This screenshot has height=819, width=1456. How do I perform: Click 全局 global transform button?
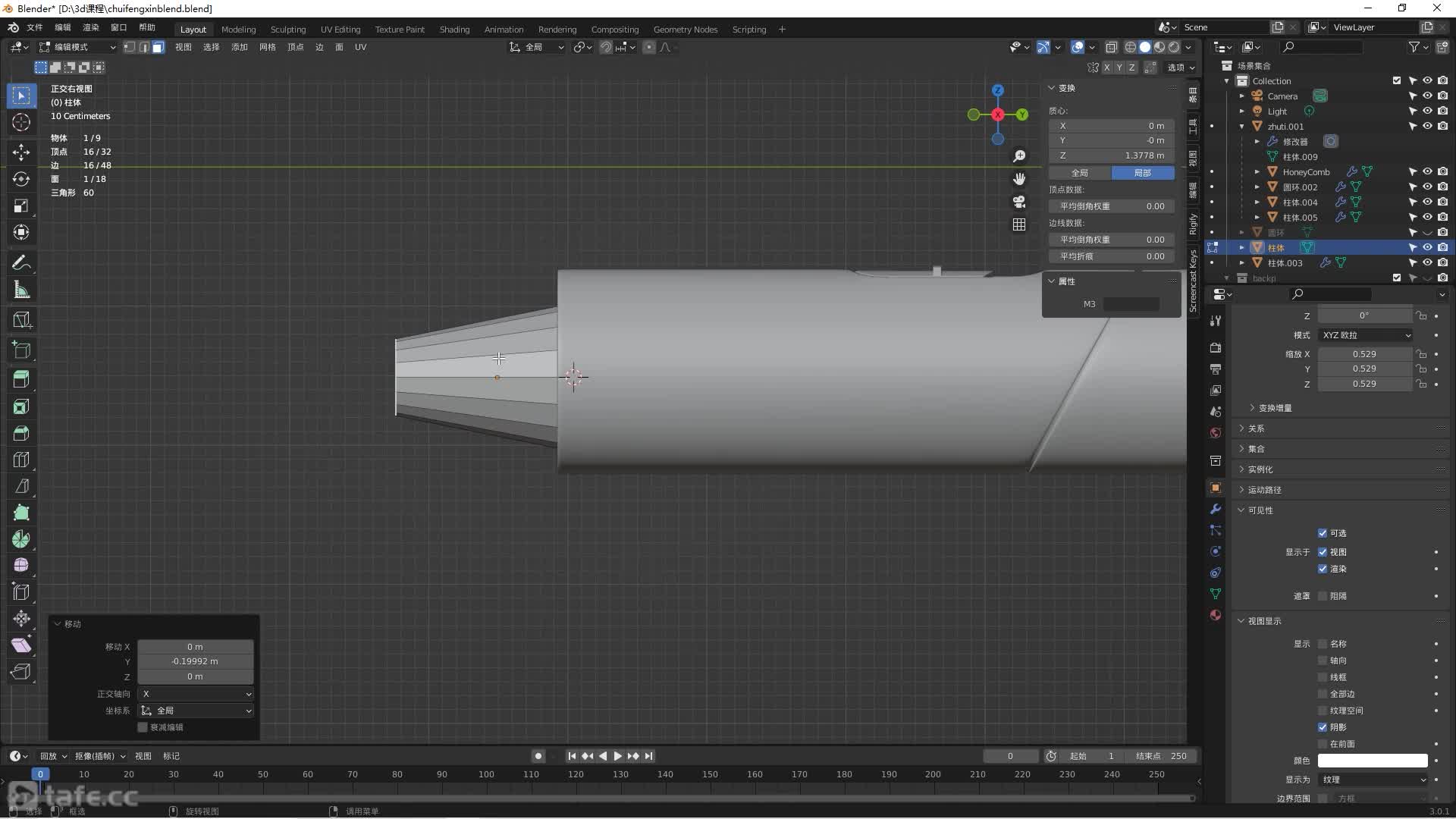click(x=1080, y=173)
